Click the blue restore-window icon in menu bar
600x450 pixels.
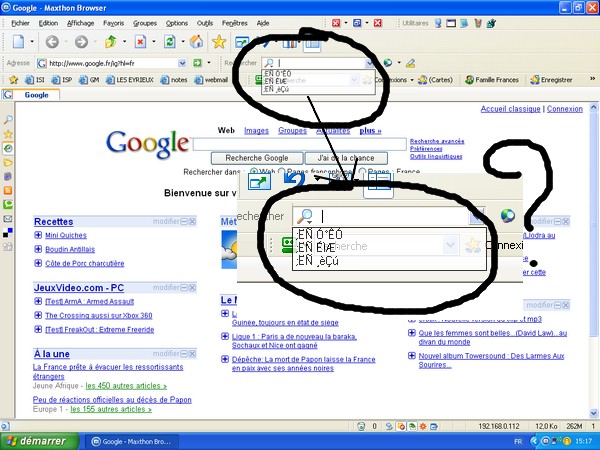tap(357, 23)
